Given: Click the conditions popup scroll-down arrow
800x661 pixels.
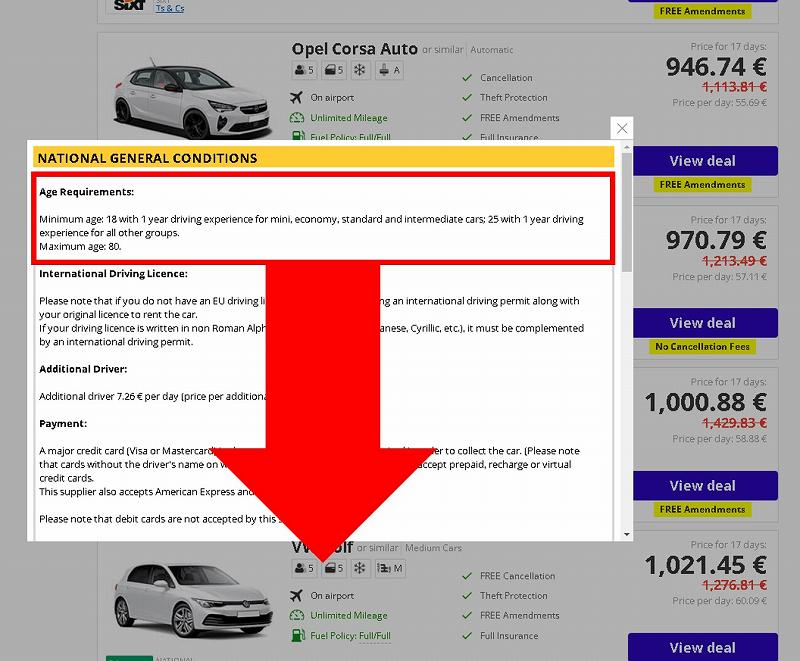Looking at the screenshot, I should (x=627, y=534).
